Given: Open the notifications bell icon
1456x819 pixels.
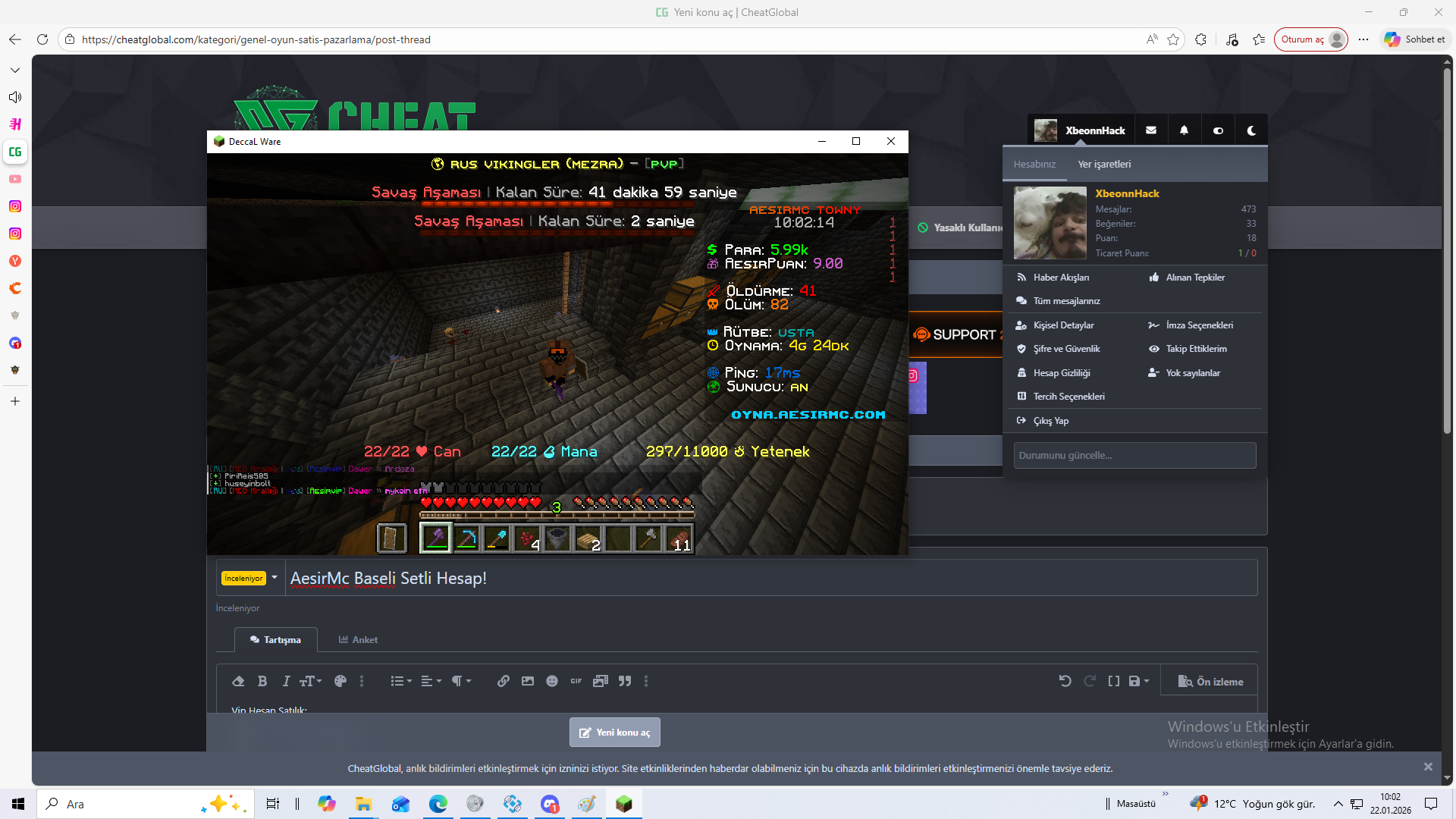Looking at the screenshot, I should pyautogui.click(x=1185, y=130).
